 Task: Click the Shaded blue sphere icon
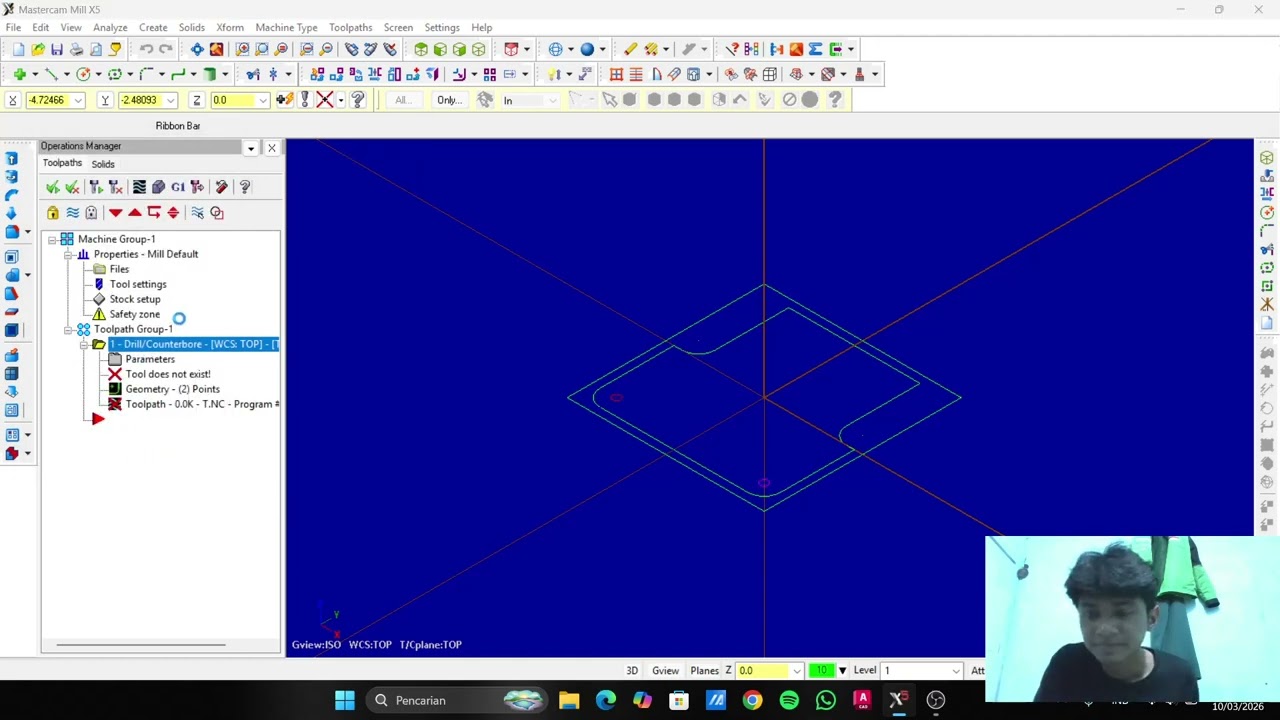[x=587, y=49]
